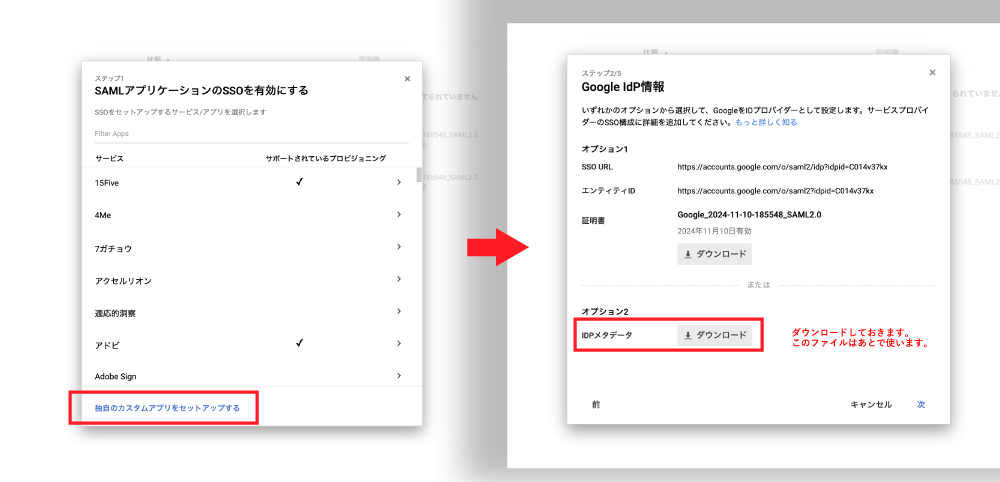The image size is (1000, 482).
Task: Open the Adobe Sign service chevron
Action: point(399,376)
